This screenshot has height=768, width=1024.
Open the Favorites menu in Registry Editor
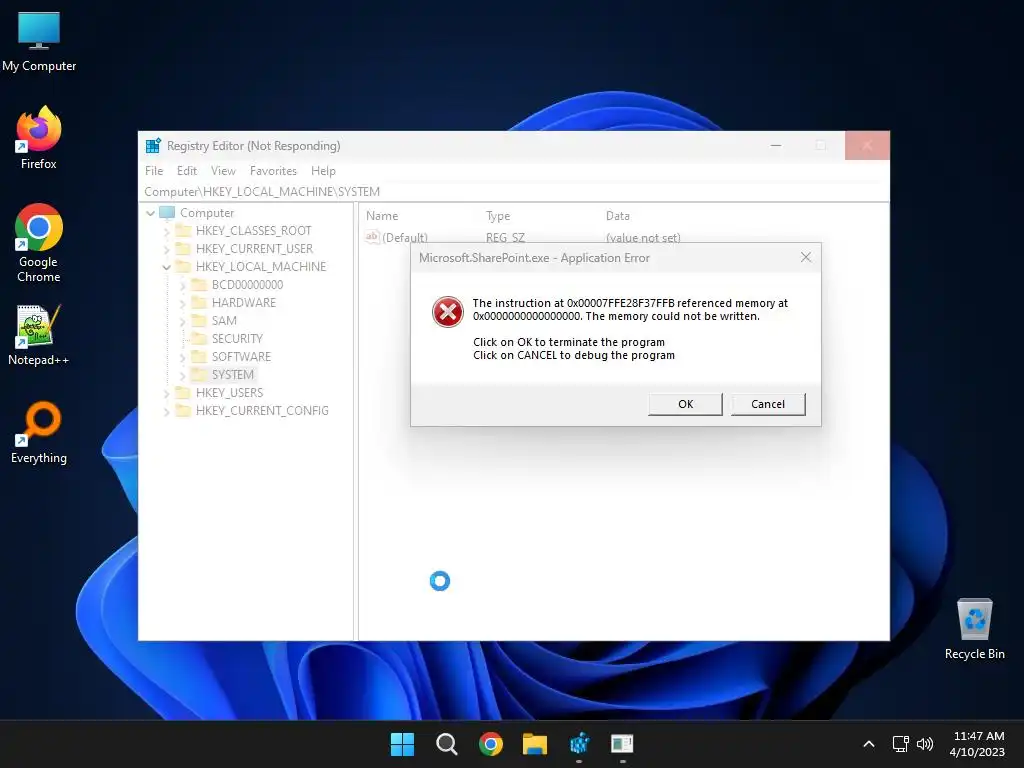(x=273, y=170)
